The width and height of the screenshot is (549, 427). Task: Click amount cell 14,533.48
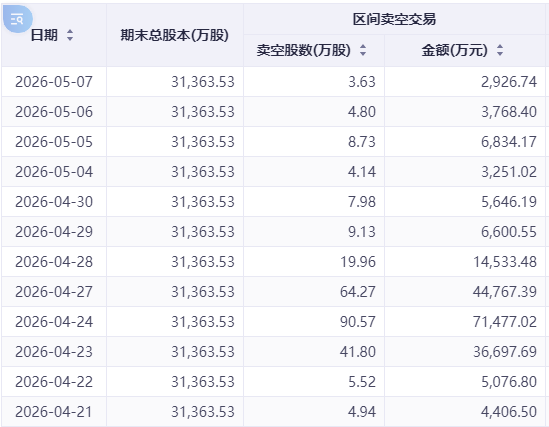505,262
